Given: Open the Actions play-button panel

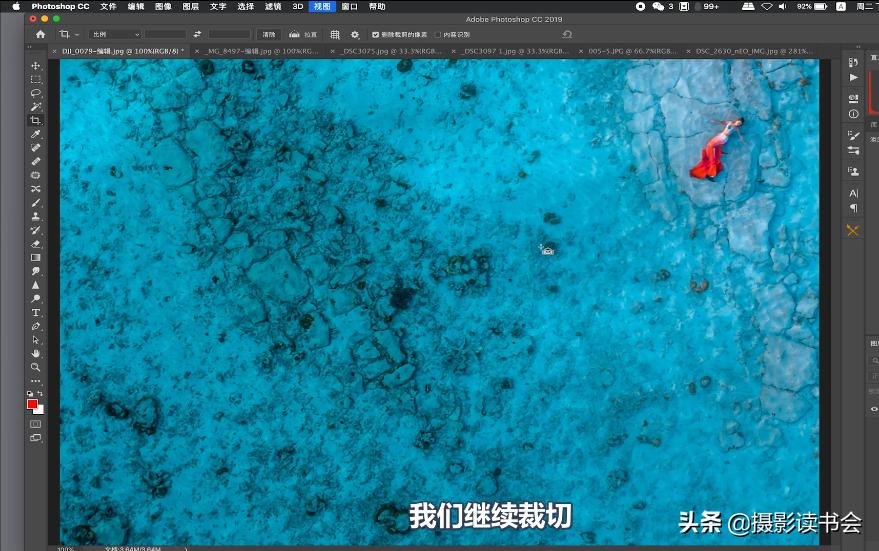Looking at the screenshot, I should [x=853, y=77].
